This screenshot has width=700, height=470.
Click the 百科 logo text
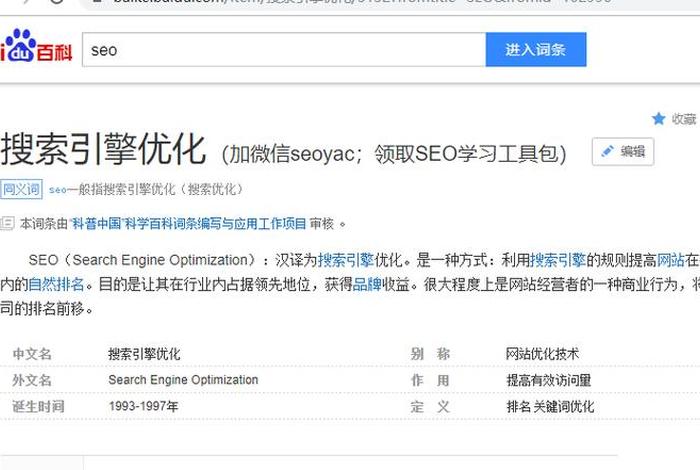[54, 53]
